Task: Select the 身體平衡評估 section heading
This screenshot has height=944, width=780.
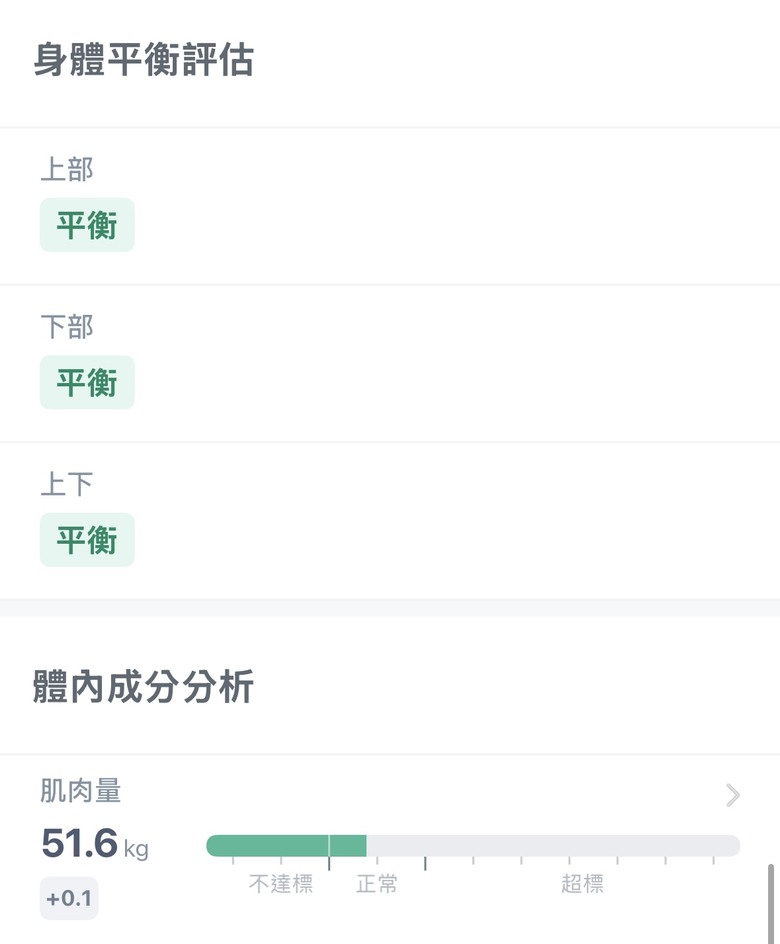Action: point(143,60)
